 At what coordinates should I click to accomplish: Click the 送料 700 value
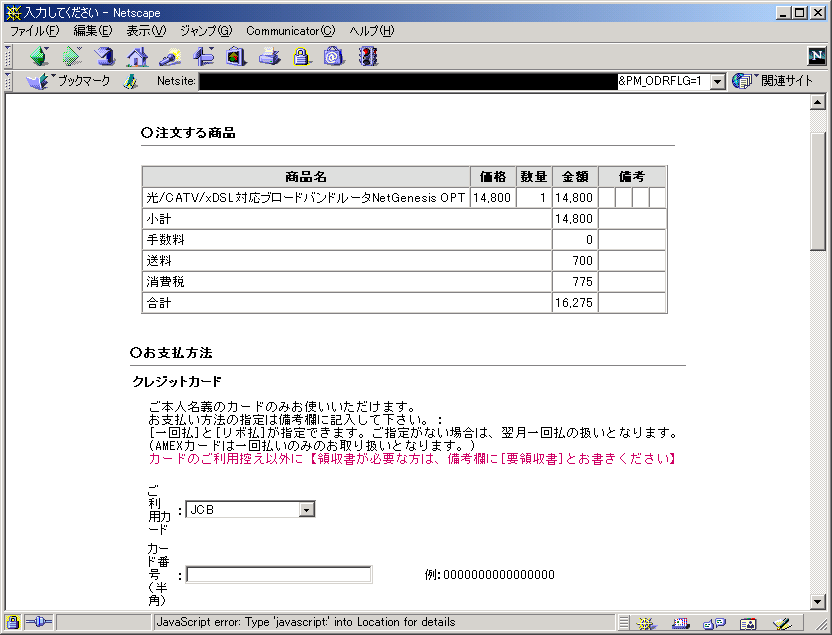(582, 260)
